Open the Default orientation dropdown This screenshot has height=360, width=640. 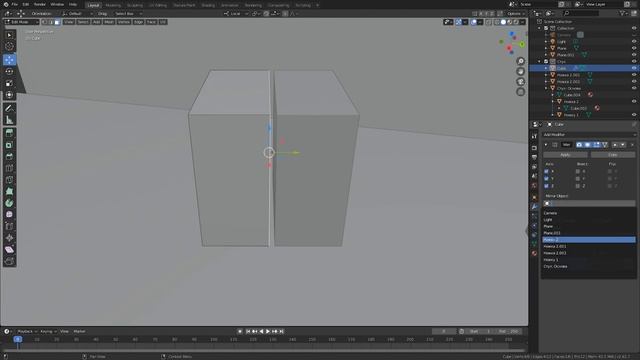coord(78,13)
